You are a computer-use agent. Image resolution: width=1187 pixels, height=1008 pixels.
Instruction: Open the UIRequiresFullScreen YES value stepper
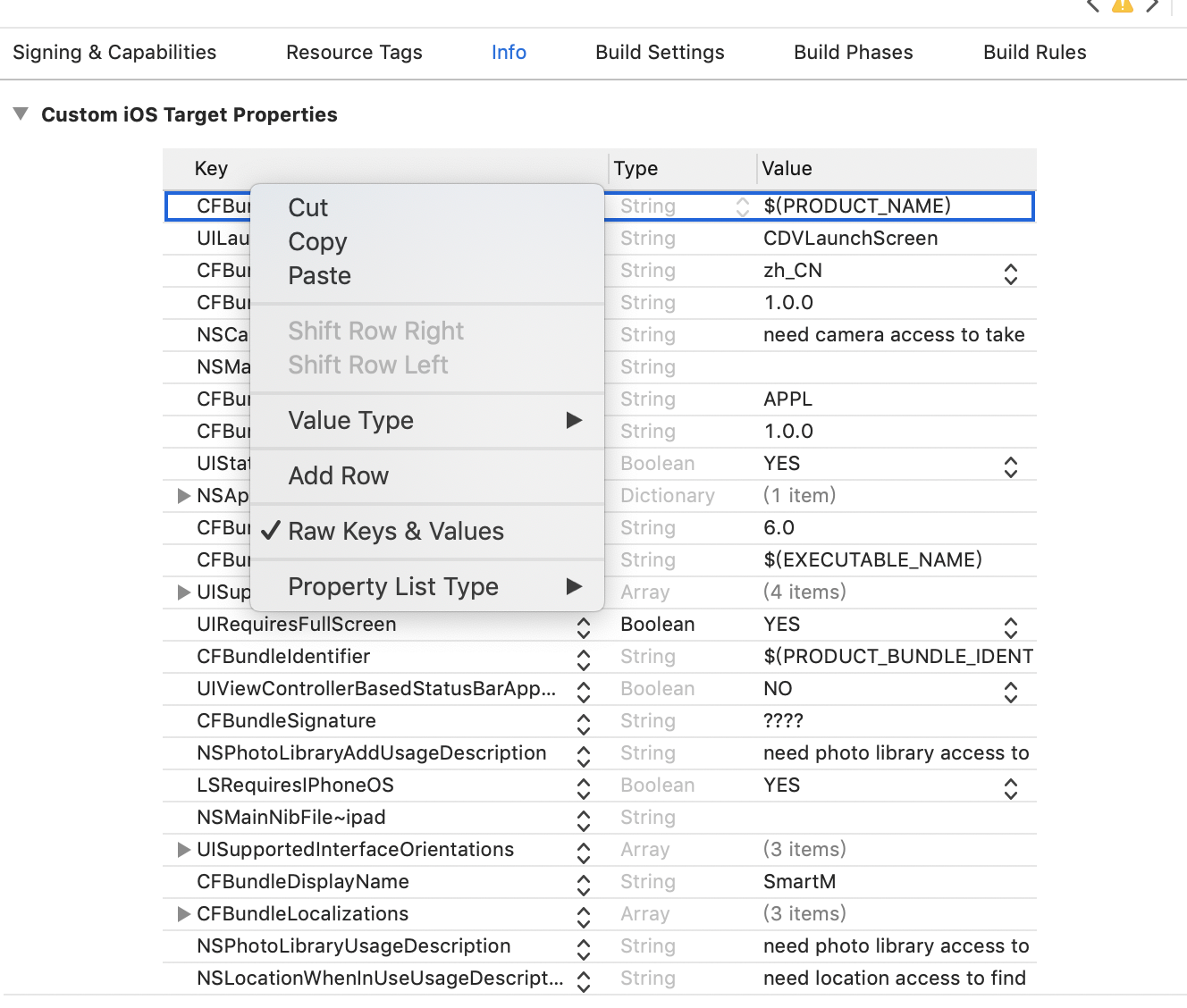[x=1009, y=625]
